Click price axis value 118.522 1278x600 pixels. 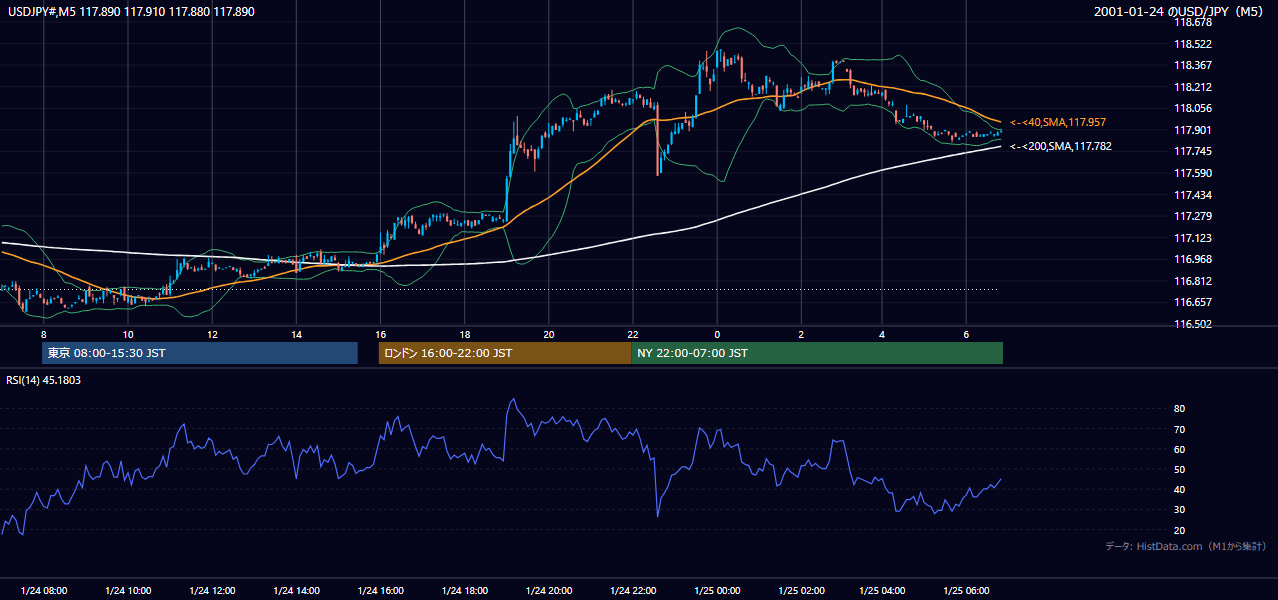coord(1195,44)
